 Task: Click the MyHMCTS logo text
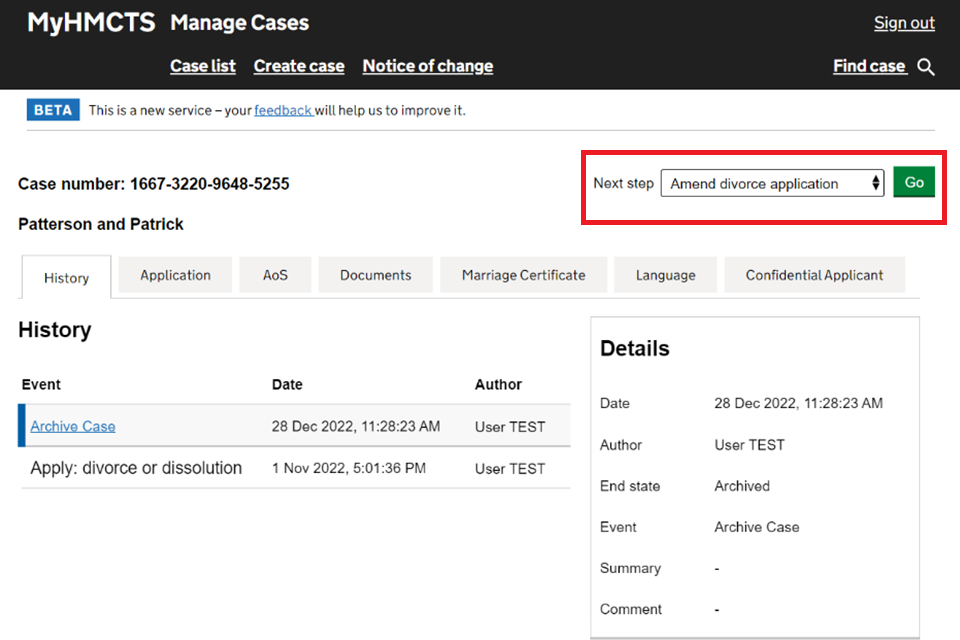(91, 23)
